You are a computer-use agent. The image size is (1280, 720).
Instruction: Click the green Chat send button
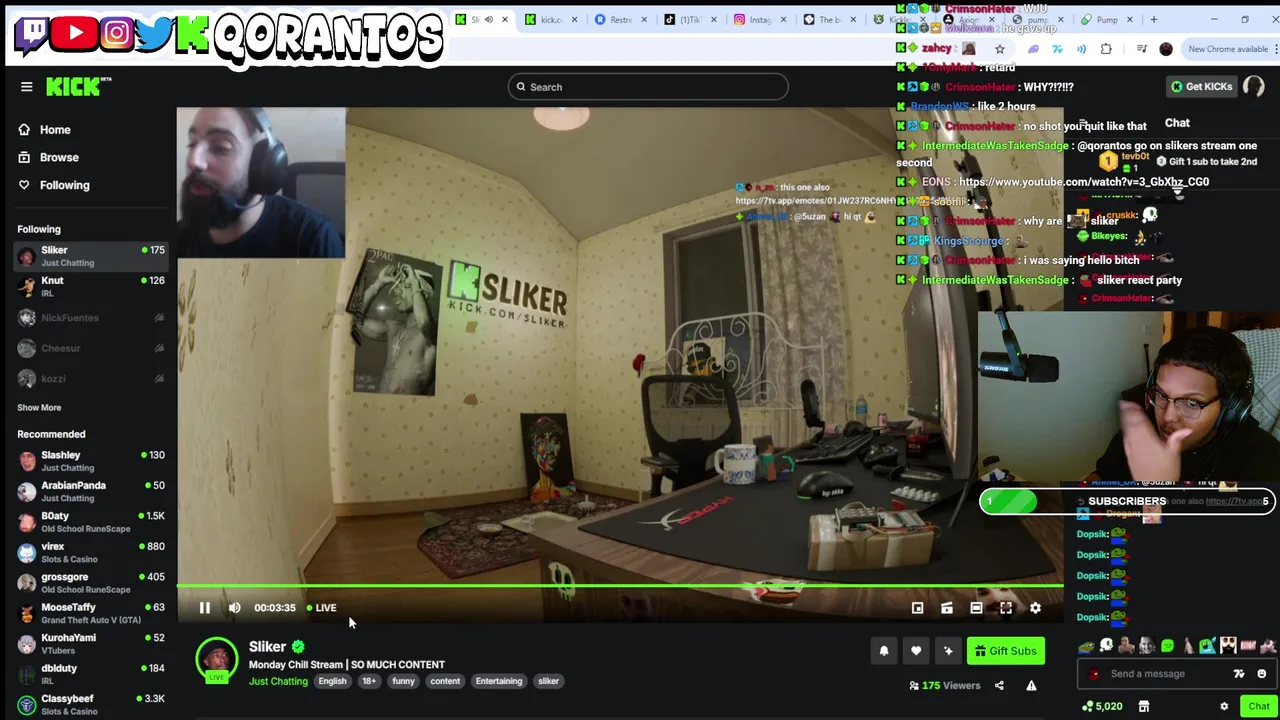(1259, 707)
